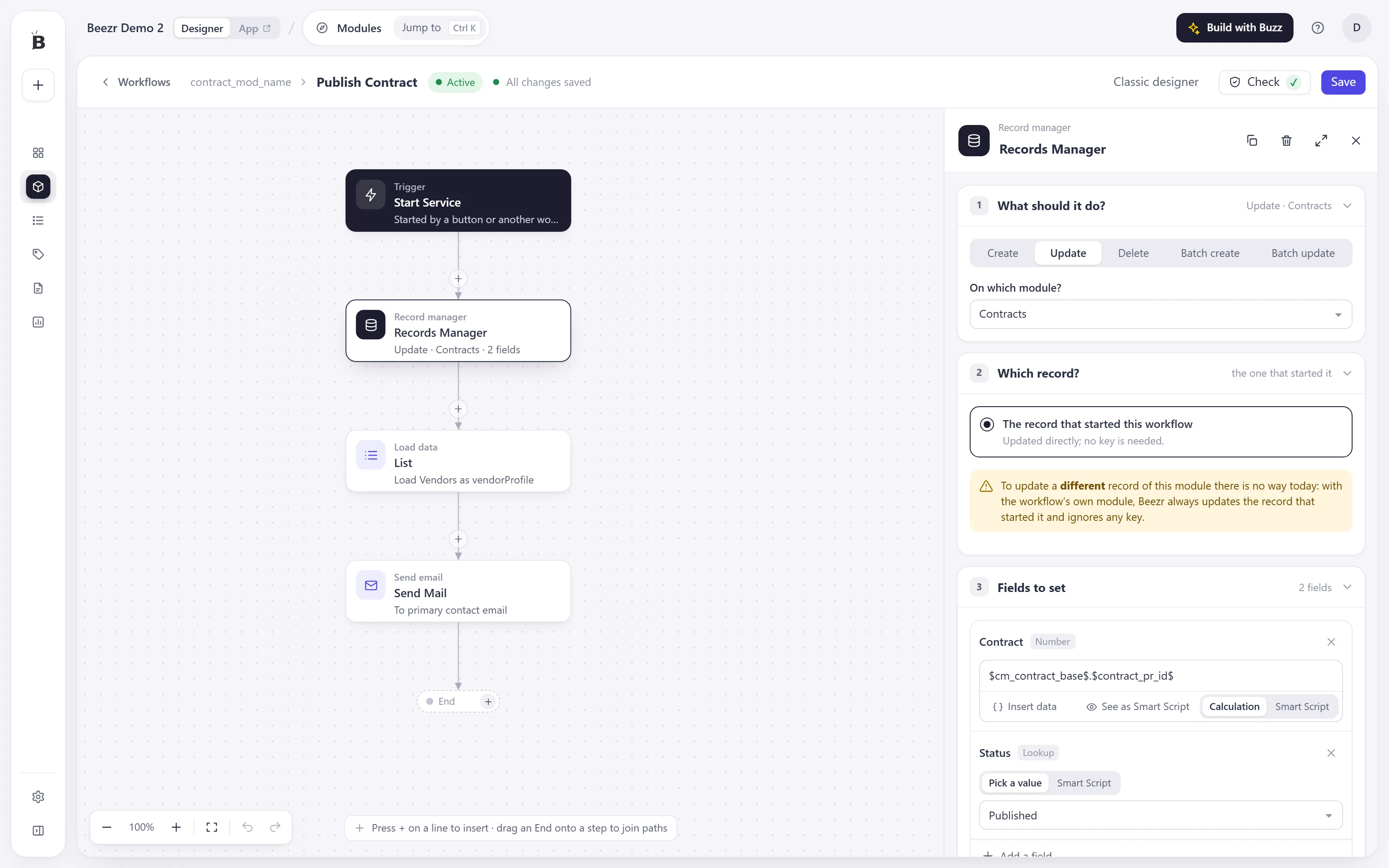This screenshot has width=1389, height=868.
Task: Collapse the Which record section
Action: (1347, 373)
